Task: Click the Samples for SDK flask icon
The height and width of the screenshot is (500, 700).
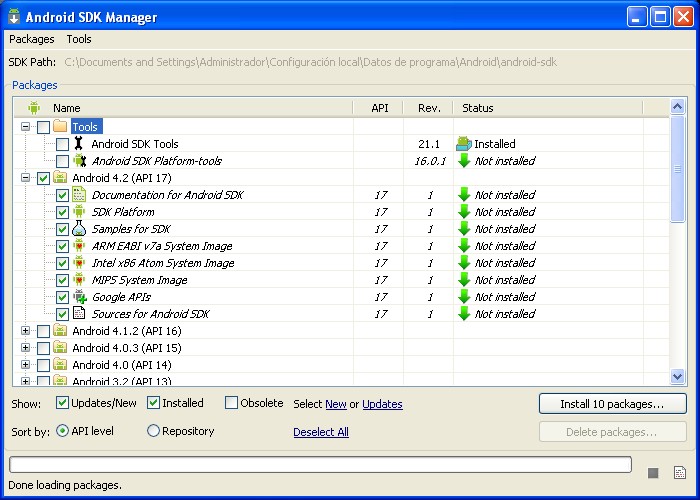Action: pos(79,228)
